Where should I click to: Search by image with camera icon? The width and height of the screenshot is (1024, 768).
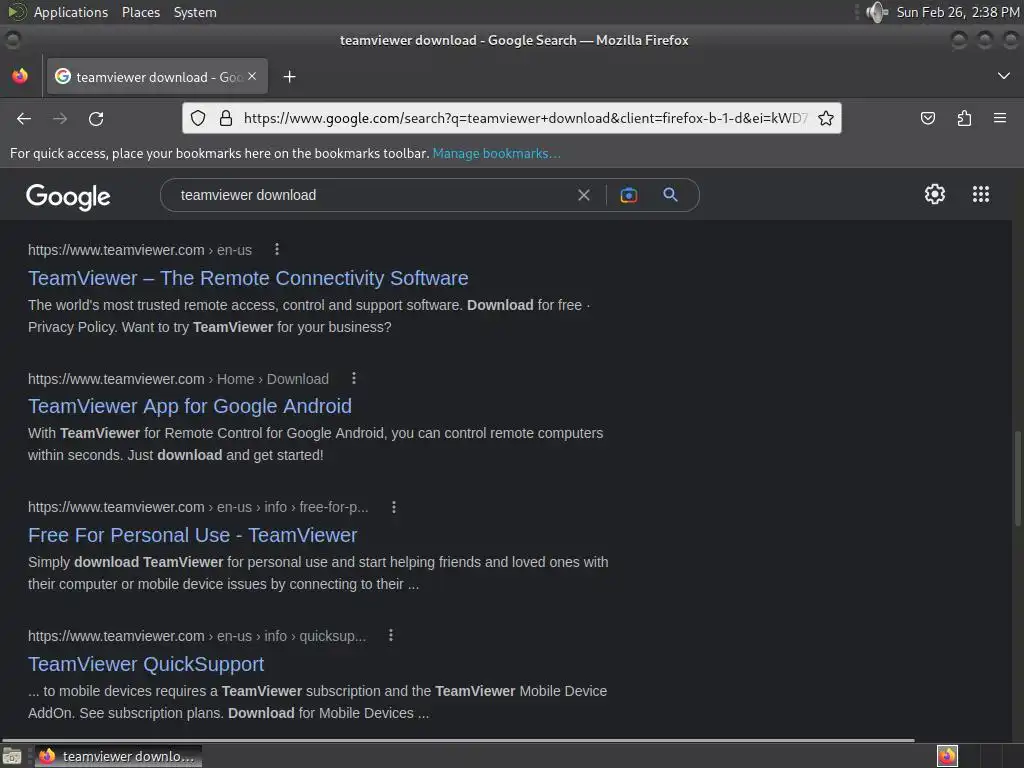(629, 195)
